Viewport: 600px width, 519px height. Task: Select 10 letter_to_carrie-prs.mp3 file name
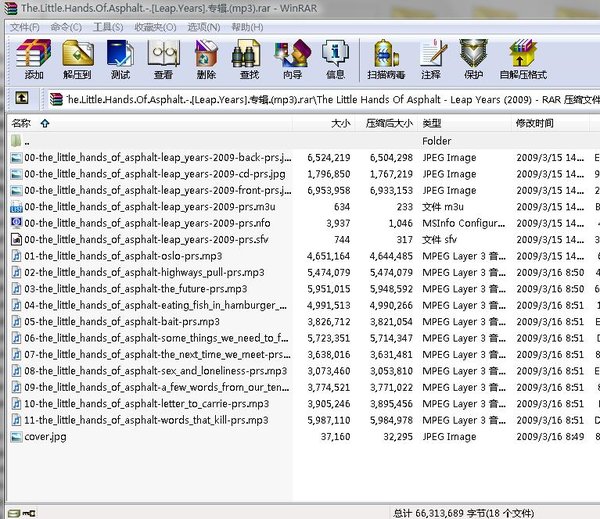147,404
